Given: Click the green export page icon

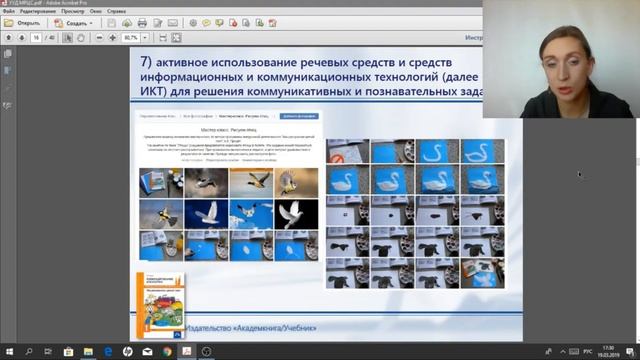Looking at the screenshot, I should (x=260, y=23).
